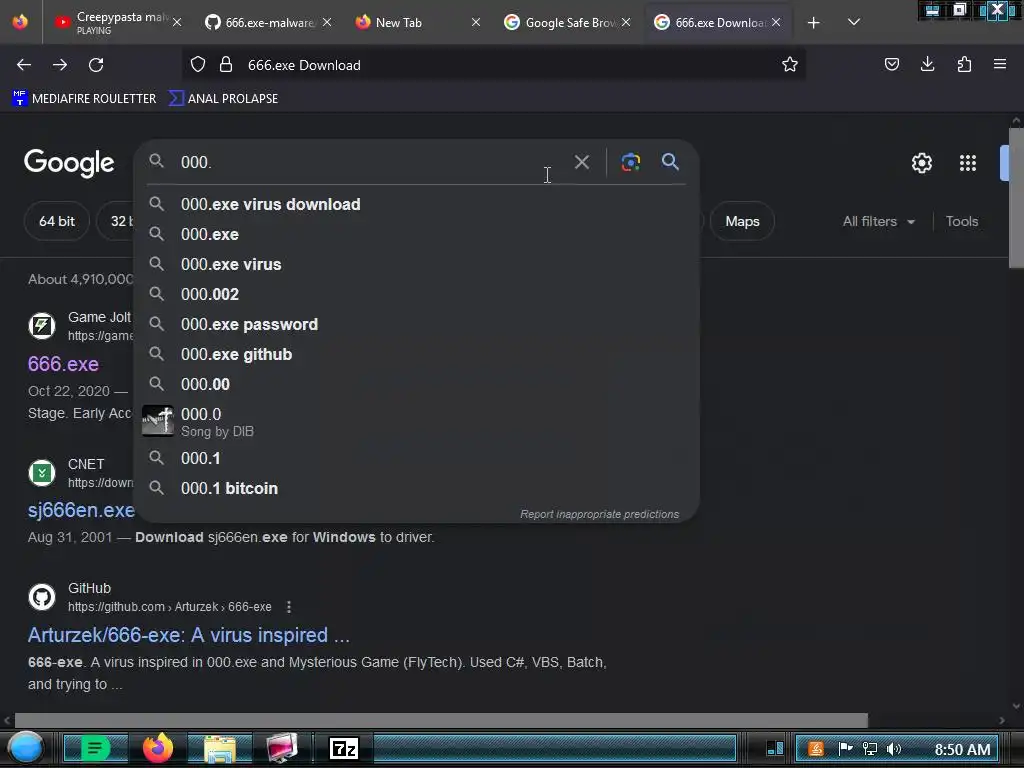The height and width of the screenshot is (768, 1024).
Task: Open 7-Zip from the taskbar
Action: 344,748
